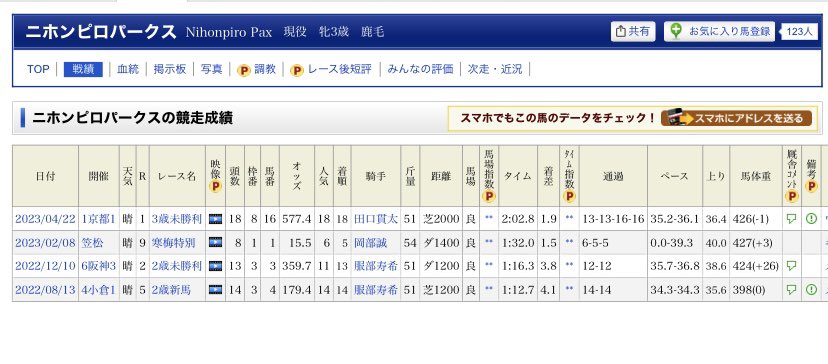The width and height of the screenshot is (828, 364).
Task: Open jockey 田口貫太 link
Action: [375, 219]
